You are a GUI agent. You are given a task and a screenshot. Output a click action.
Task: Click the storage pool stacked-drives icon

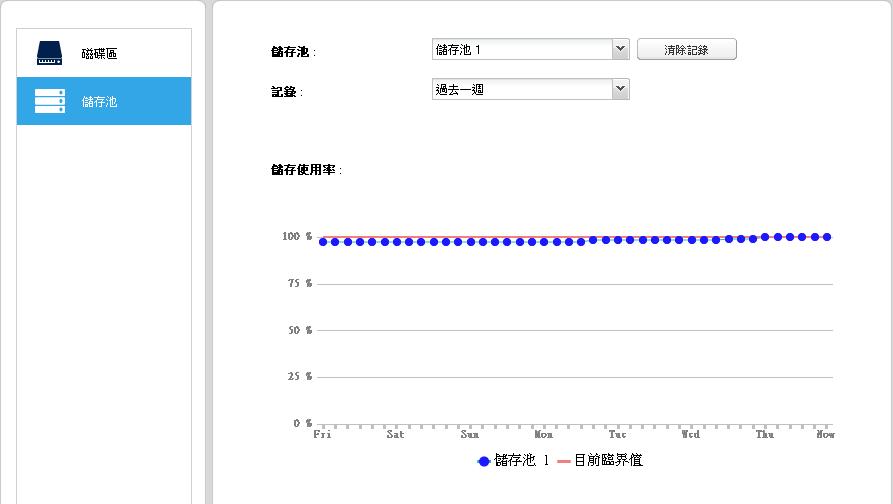point(50,101)
